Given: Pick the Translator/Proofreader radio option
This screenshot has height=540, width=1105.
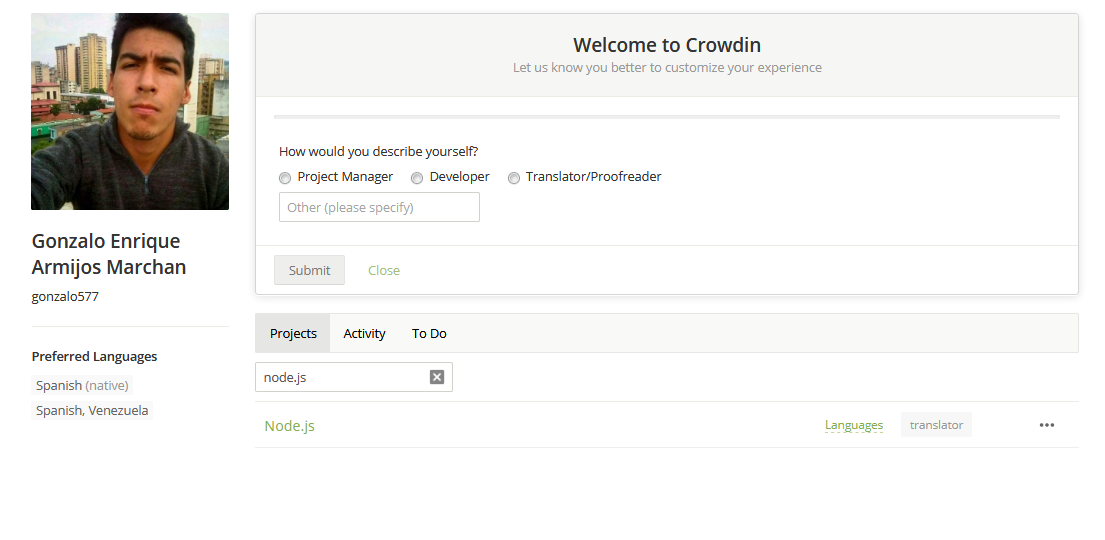Looking at the screenshot, I should click(x=514, y=178).
